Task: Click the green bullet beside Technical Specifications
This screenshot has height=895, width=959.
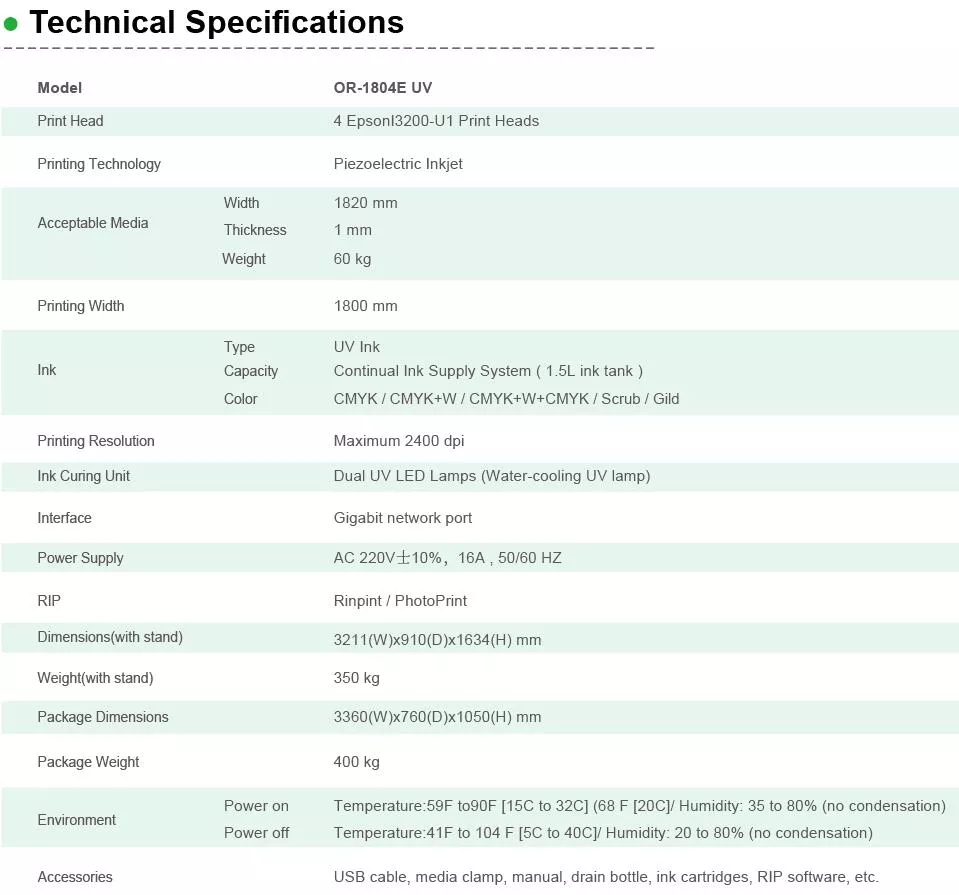Action: click(11, 24)
